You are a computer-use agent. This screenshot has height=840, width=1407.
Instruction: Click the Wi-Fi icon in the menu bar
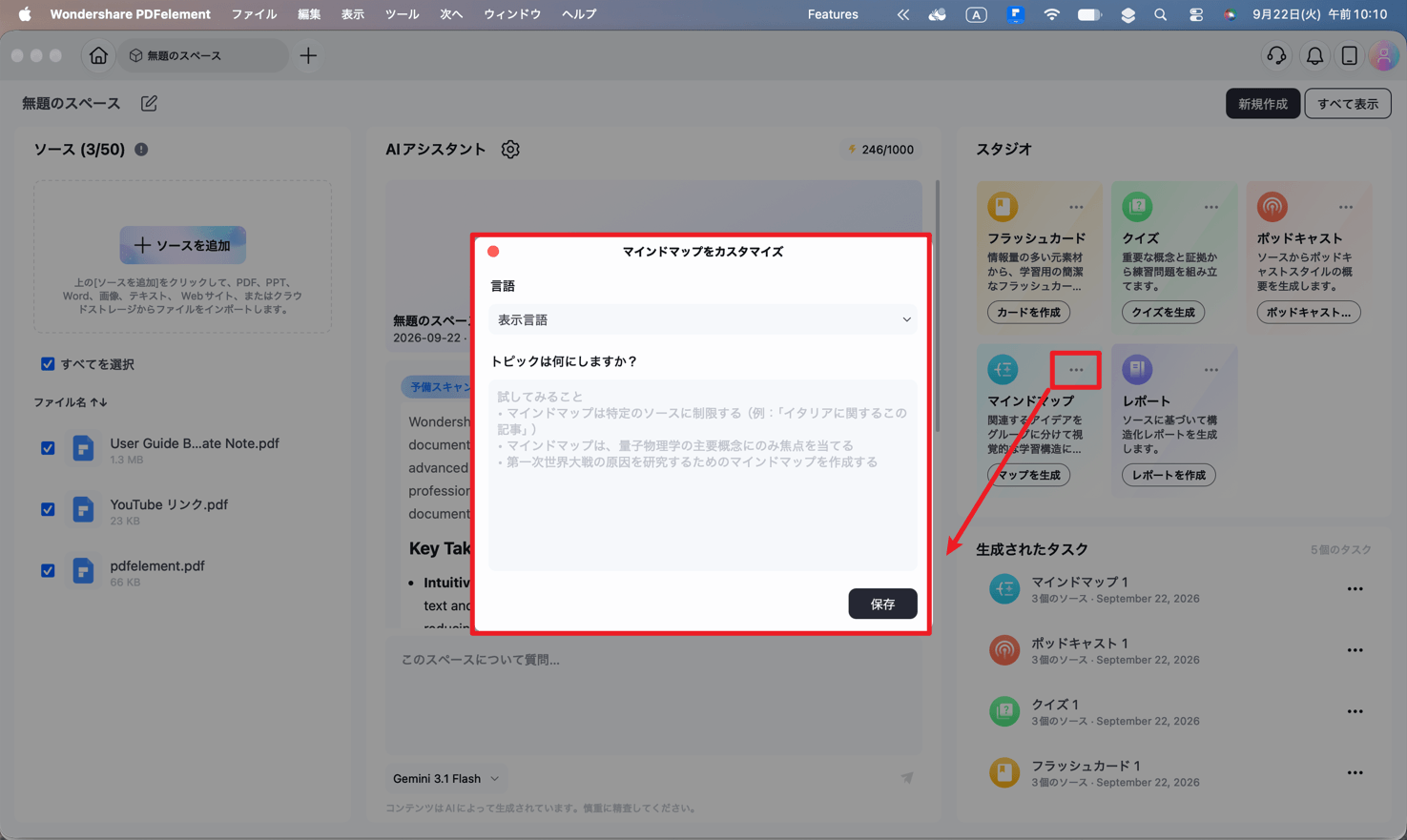1051,14
